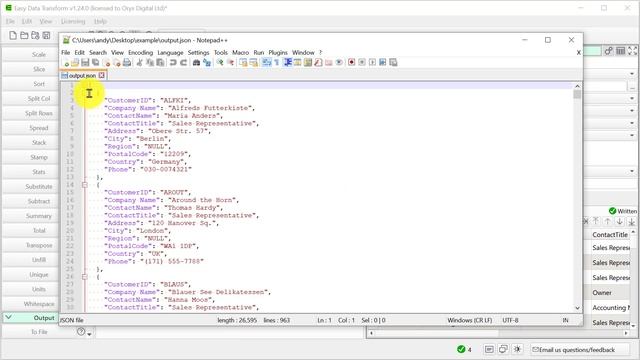640x360 pixels.
Task: Open the Language menu
Action: pyautogui.click(x=170, y=53)
